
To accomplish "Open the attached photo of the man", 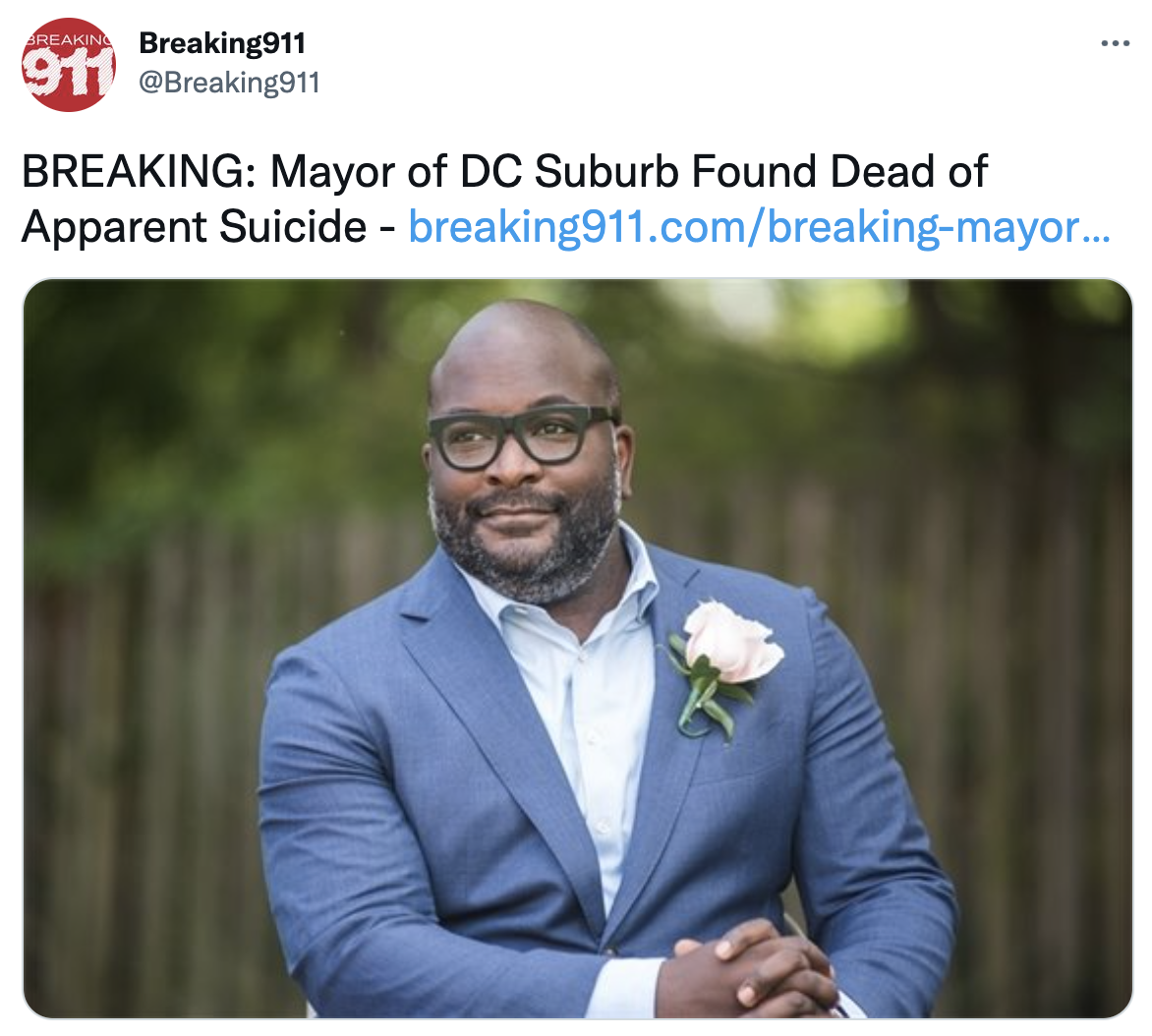I will 577,648.
